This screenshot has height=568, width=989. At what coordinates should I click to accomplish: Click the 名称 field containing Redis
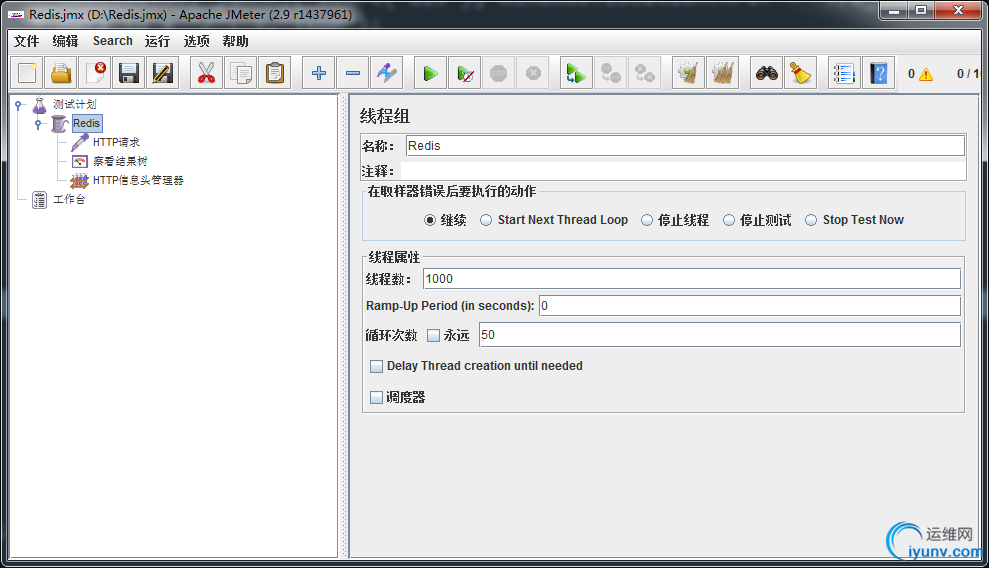(x=685, y=146)
